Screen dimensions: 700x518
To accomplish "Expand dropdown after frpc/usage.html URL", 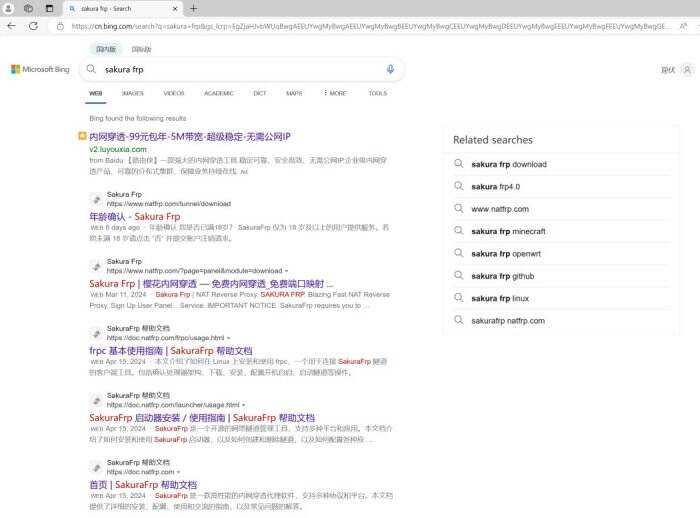I will coord(229,338).
